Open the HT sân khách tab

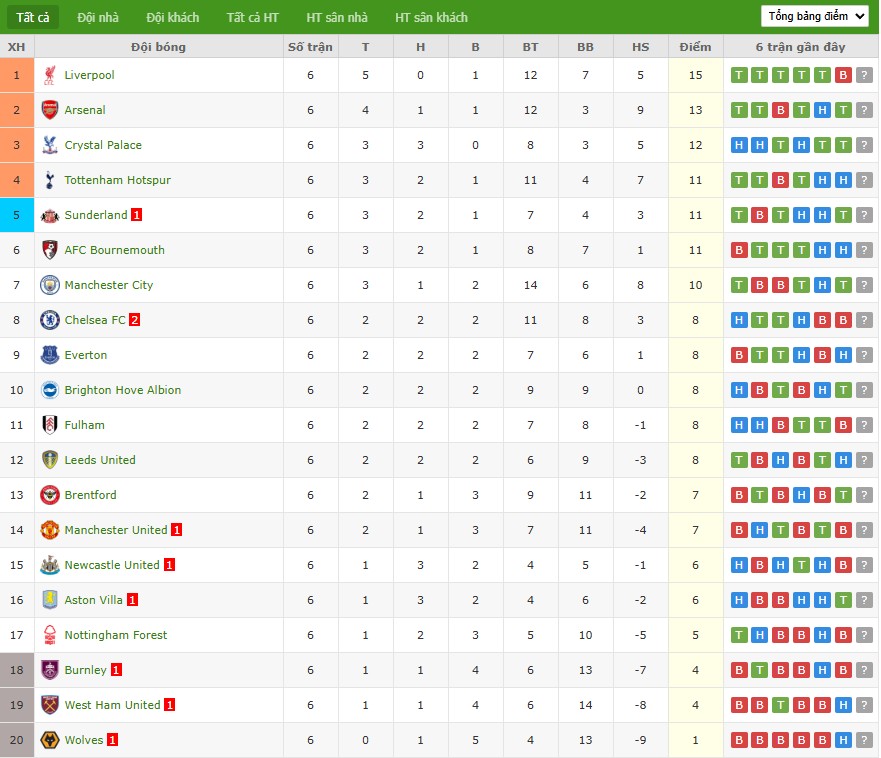[x=431, y=17]
